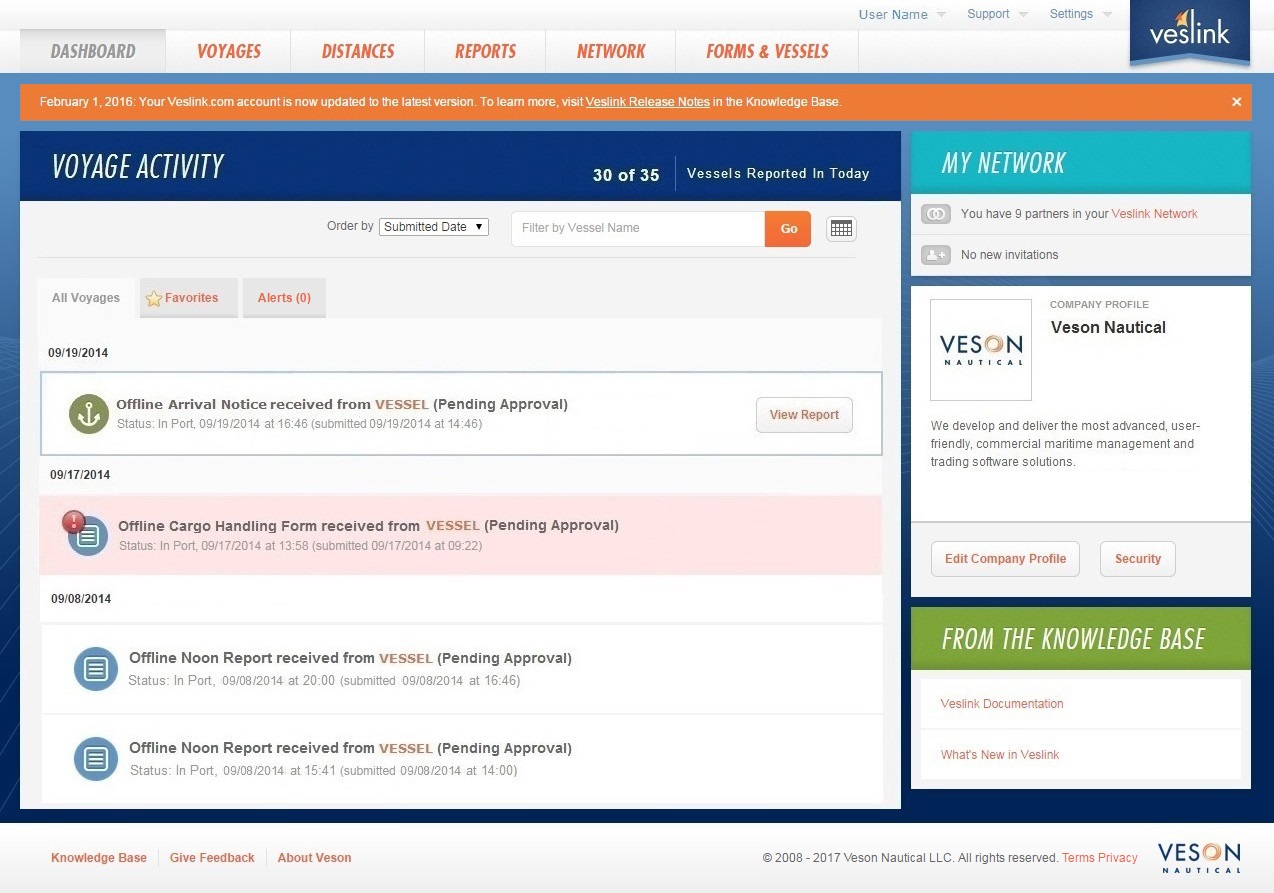Open the Terms link in footer
This screenshot has height=893, width=1274.
coord(1078,858)
